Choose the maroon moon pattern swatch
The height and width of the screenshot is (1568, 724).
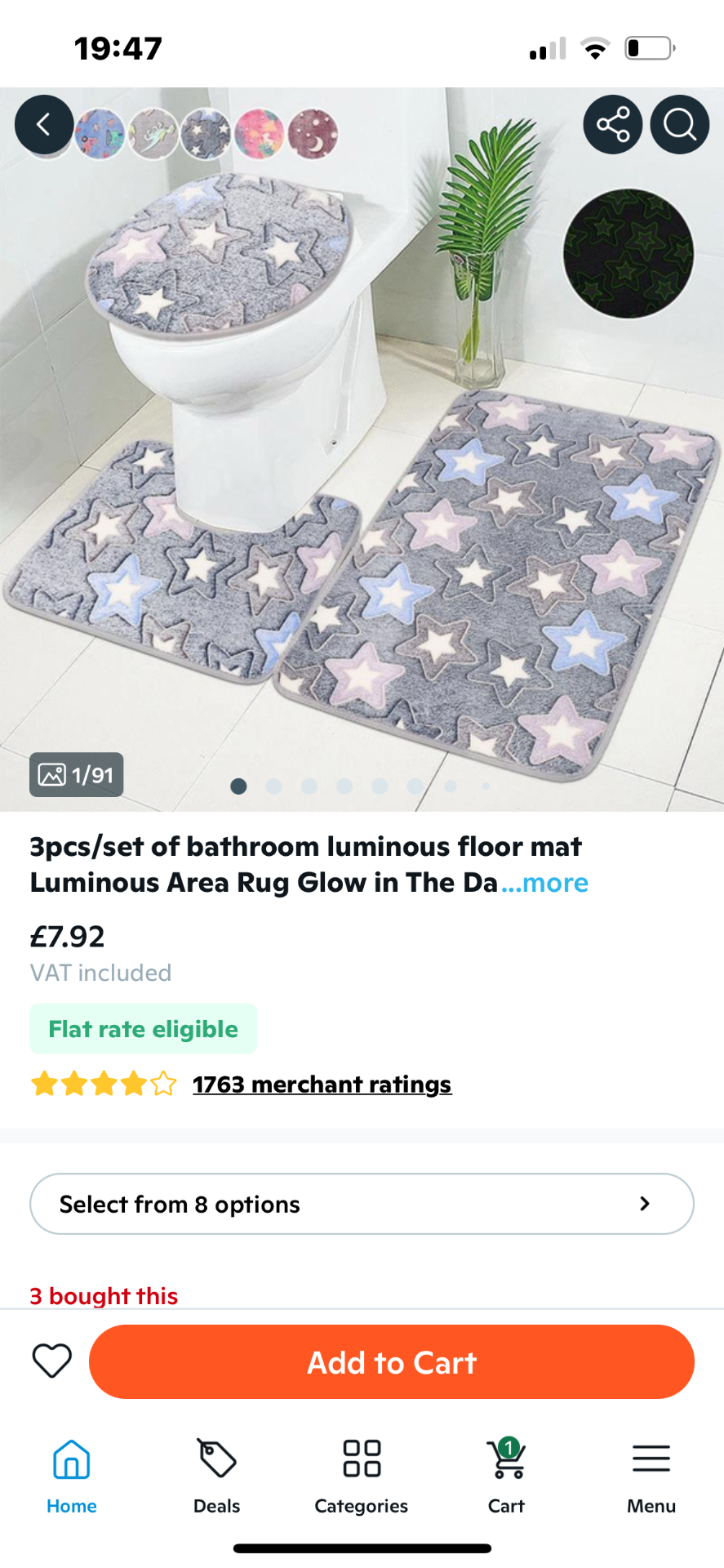[x=313, y=133]
